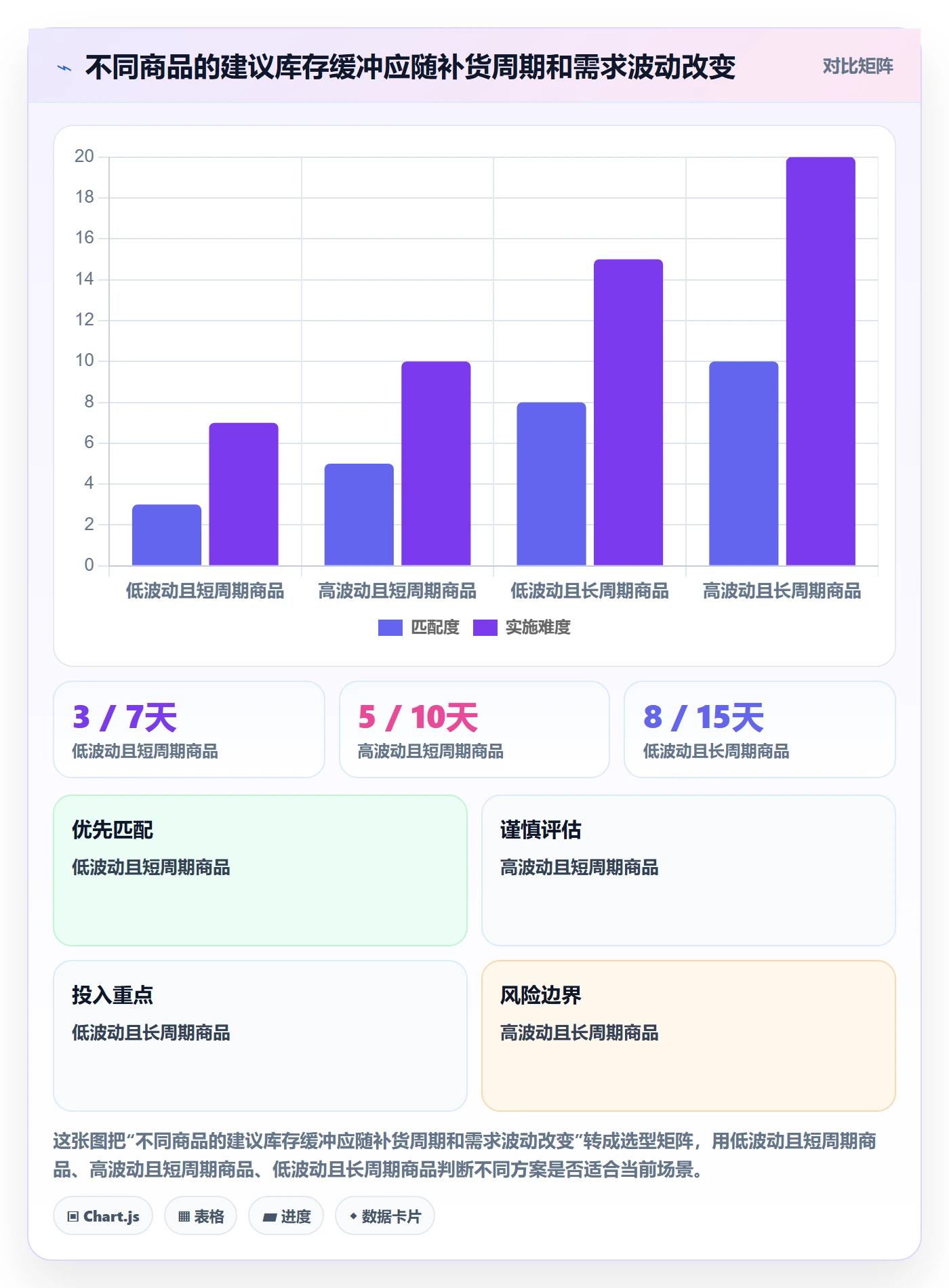Click the 匹配度 bar for 低波动且短周期商品
The height and width of the screenshot is (1288, 949).
[x=167, y=535]
